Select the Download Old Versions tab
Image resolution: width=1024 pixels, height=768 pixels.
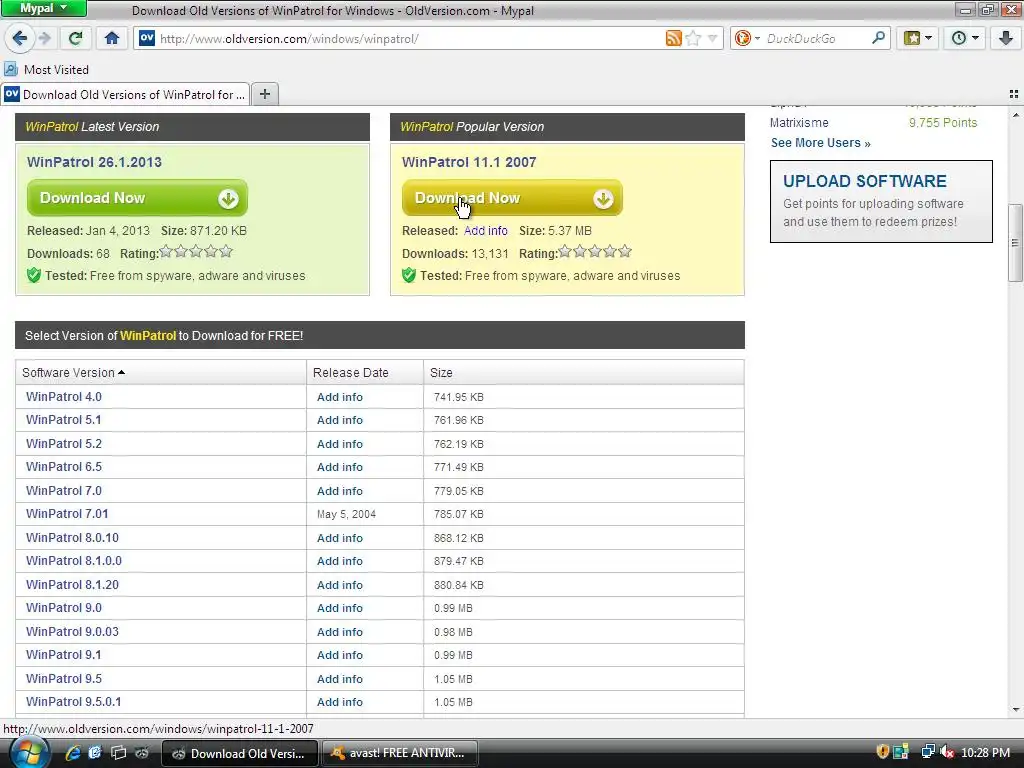125,95
